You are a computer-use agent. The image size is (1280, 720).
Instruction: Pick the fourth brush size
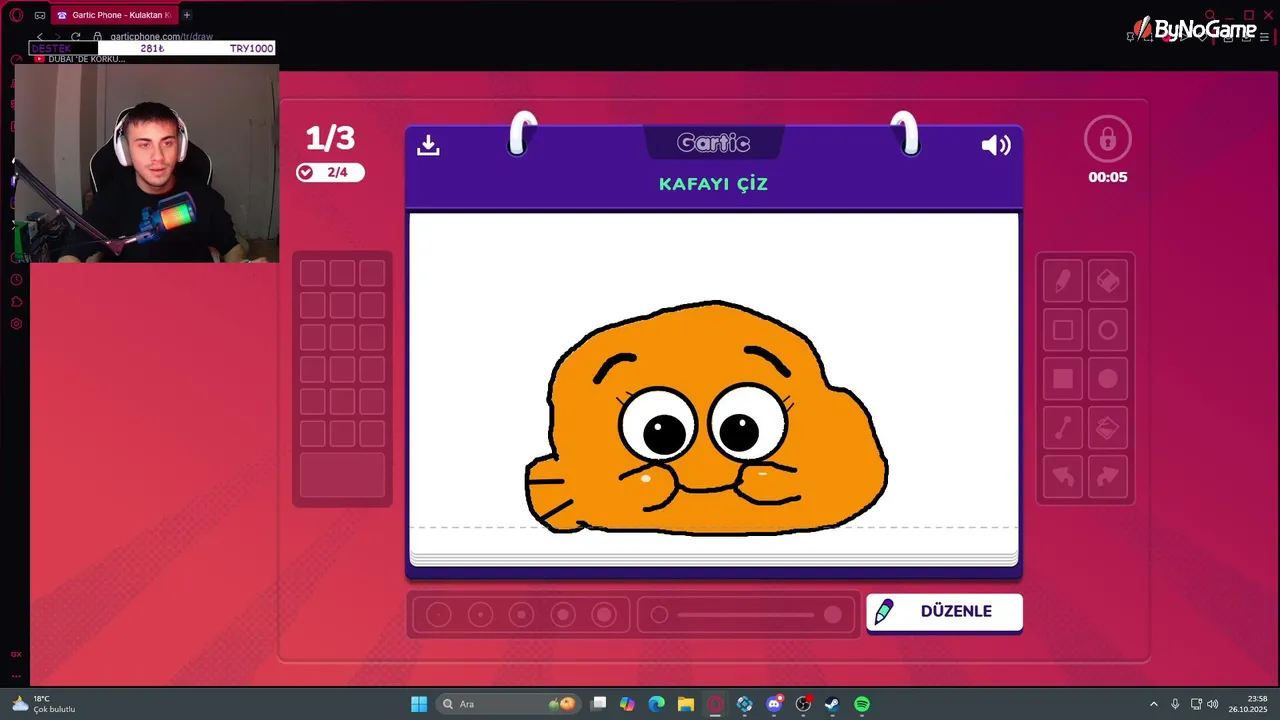pyautogui.click(x=563, y=615)
